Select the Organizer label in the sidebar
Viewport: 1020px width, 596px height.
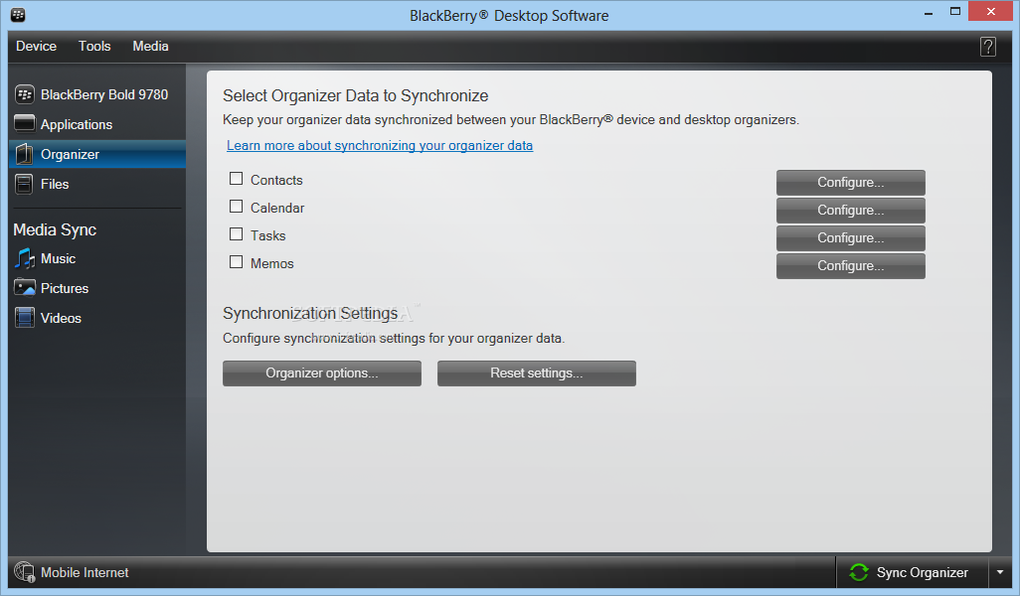tap(70, 155)
